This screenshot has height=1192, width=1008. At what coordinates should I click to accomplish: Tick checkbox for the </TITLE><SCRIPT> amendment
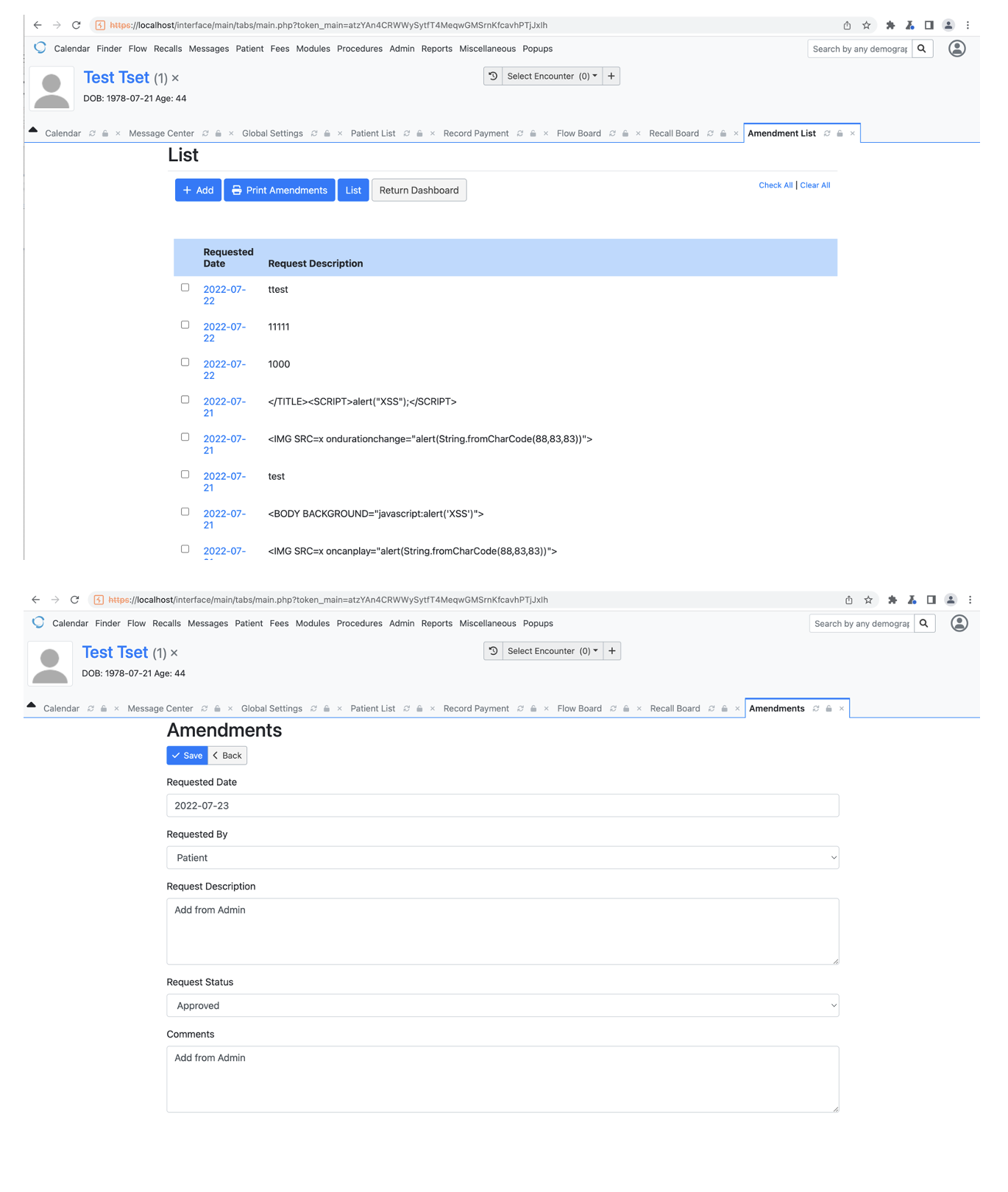click(x=185, y=400)
